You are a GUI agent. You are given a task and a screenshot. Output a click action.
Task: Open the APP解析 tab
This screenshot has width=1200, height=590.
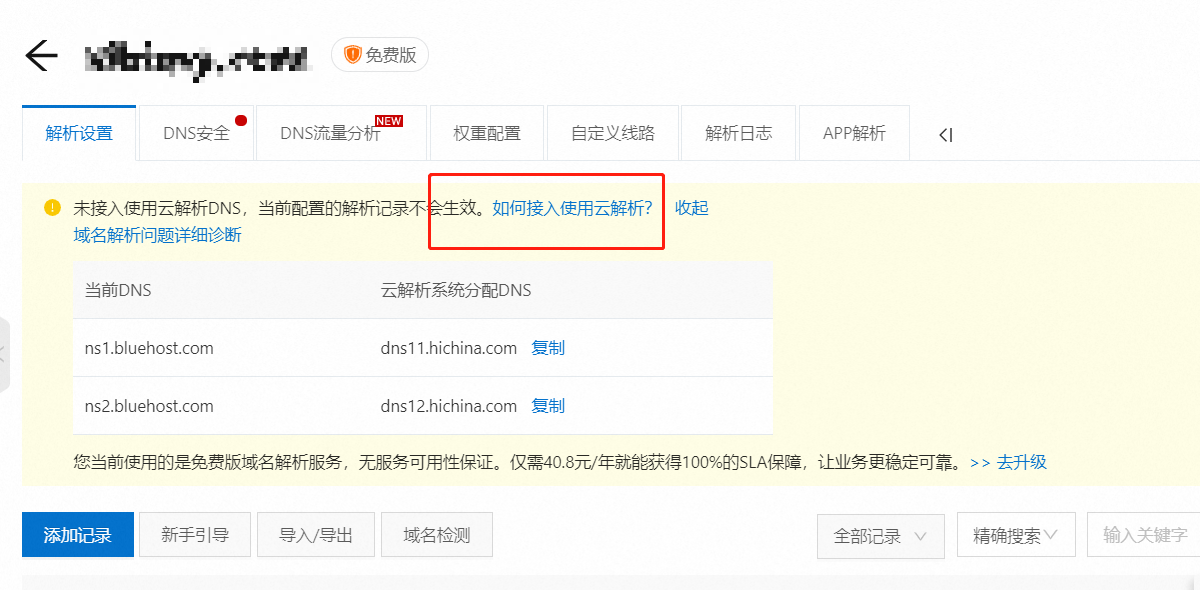pyautogui.click(x=854, y=134)
